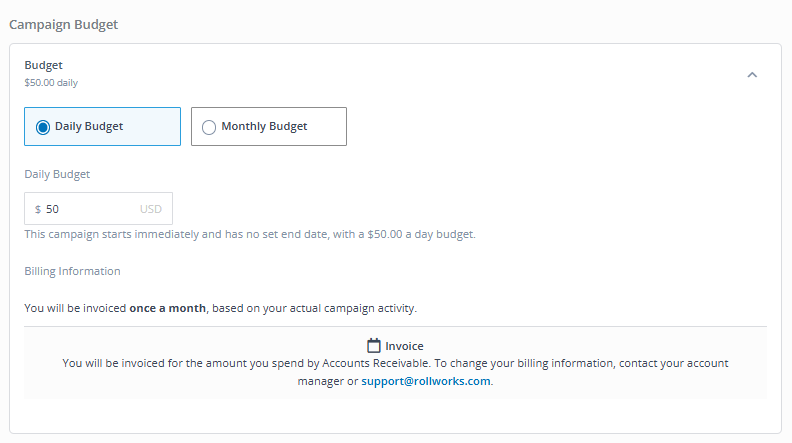Screen dimensions: 792x443
Task: Open the support@rollworks.com email link
Action: pos(426,381)
